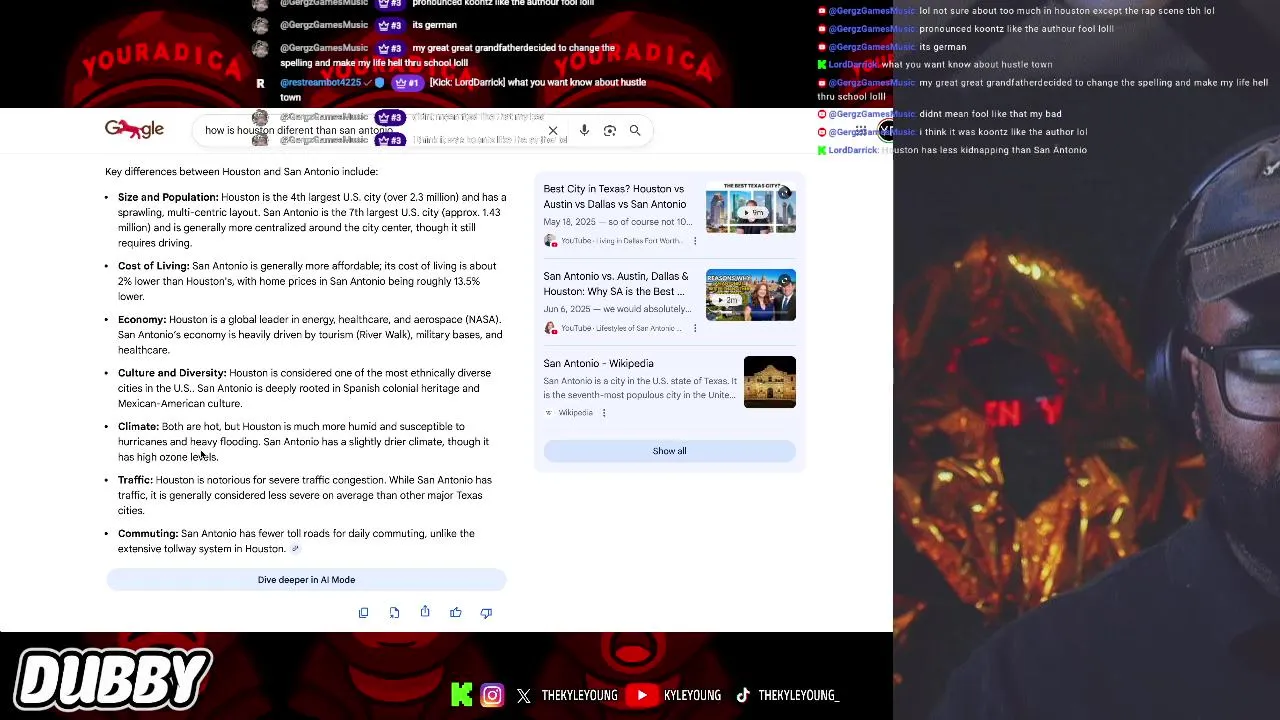The width and height of the screenshot is (1280, 720).
Task: Open source link icon after Commuting paragraph
Action: [295, 549]
